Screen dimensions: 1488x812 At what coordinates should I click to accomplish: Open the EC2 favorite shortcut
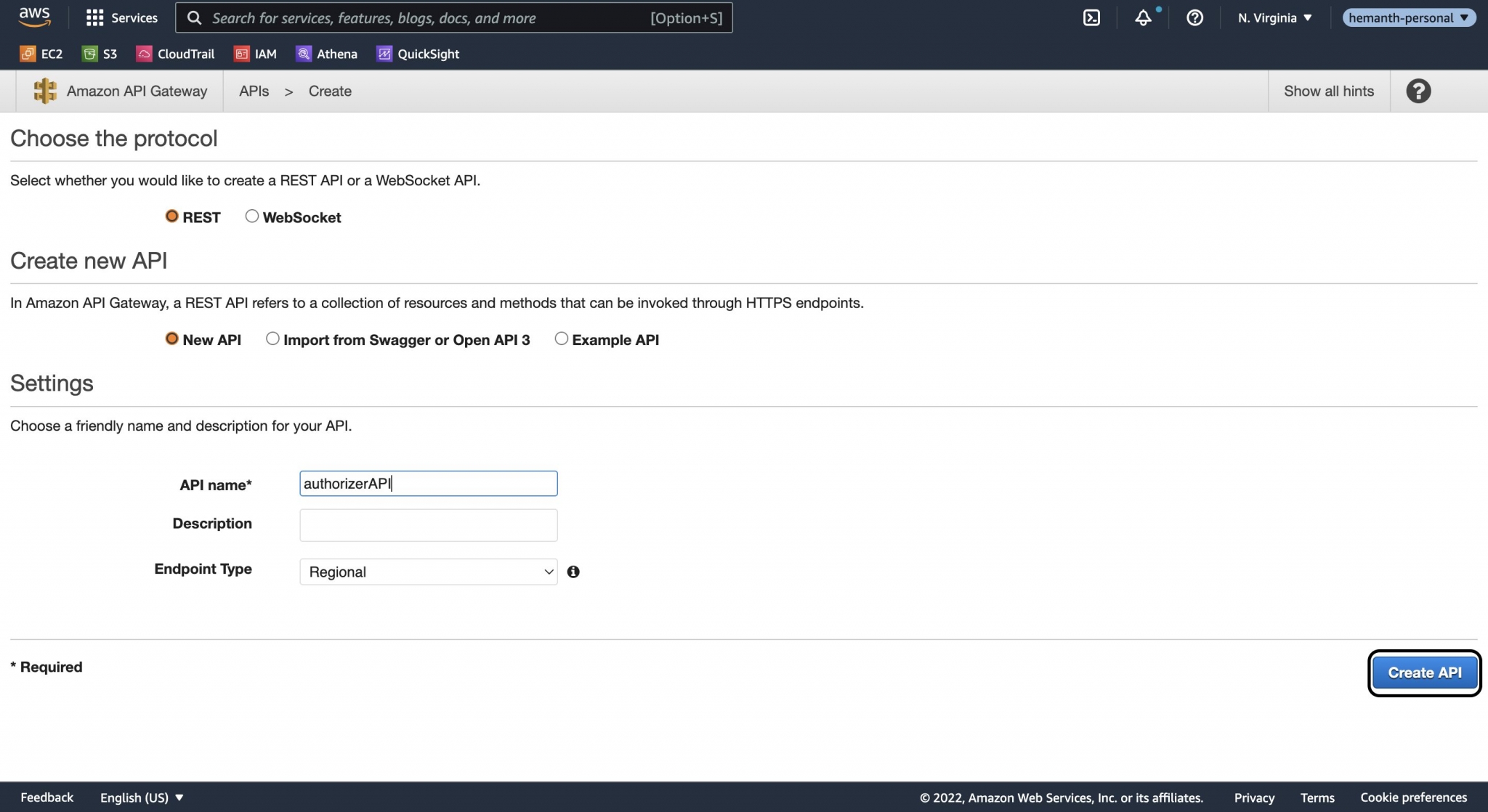41,53
